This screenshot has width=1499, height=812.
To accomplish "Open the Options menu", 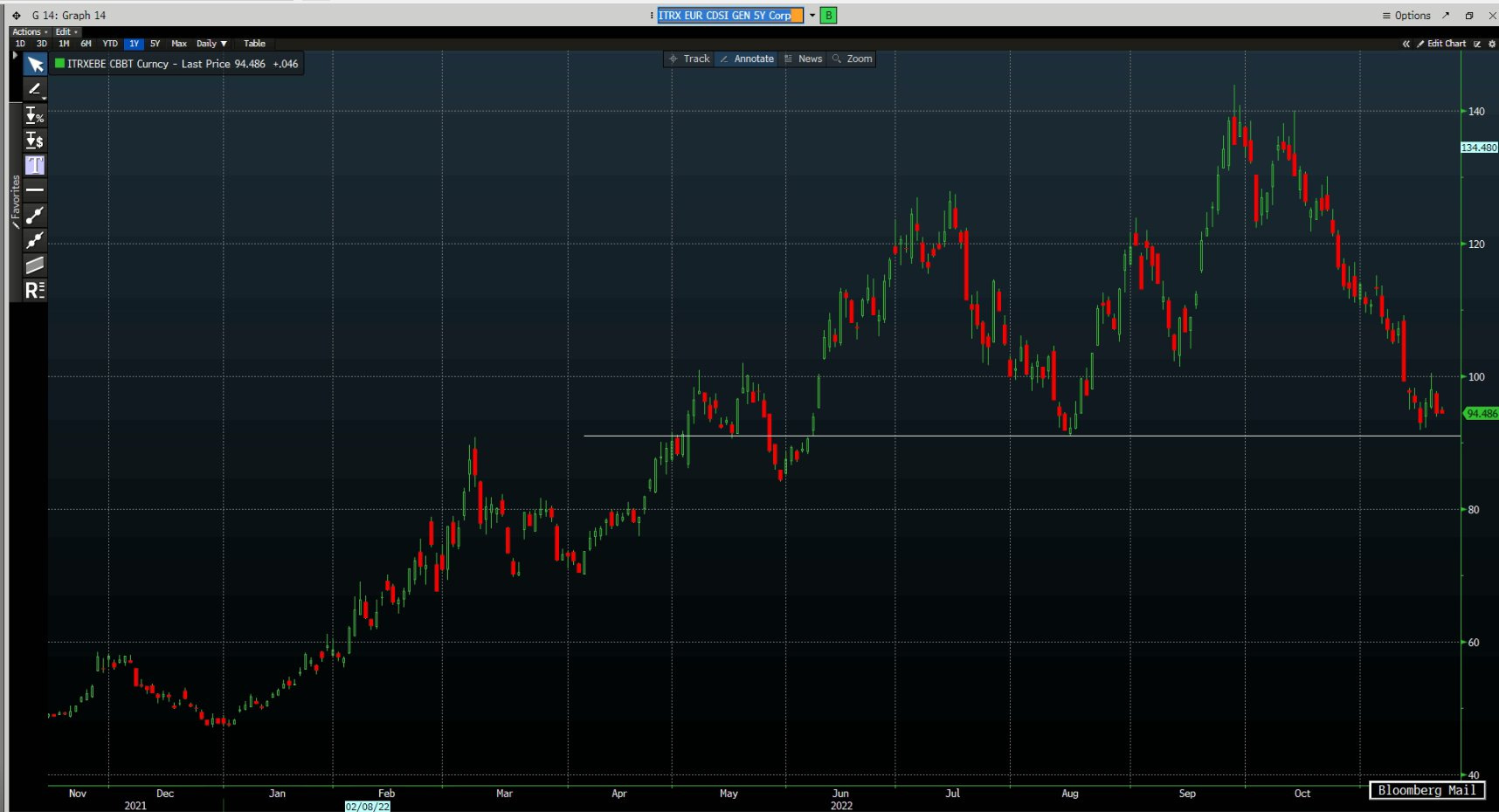I will (1406, 15).
